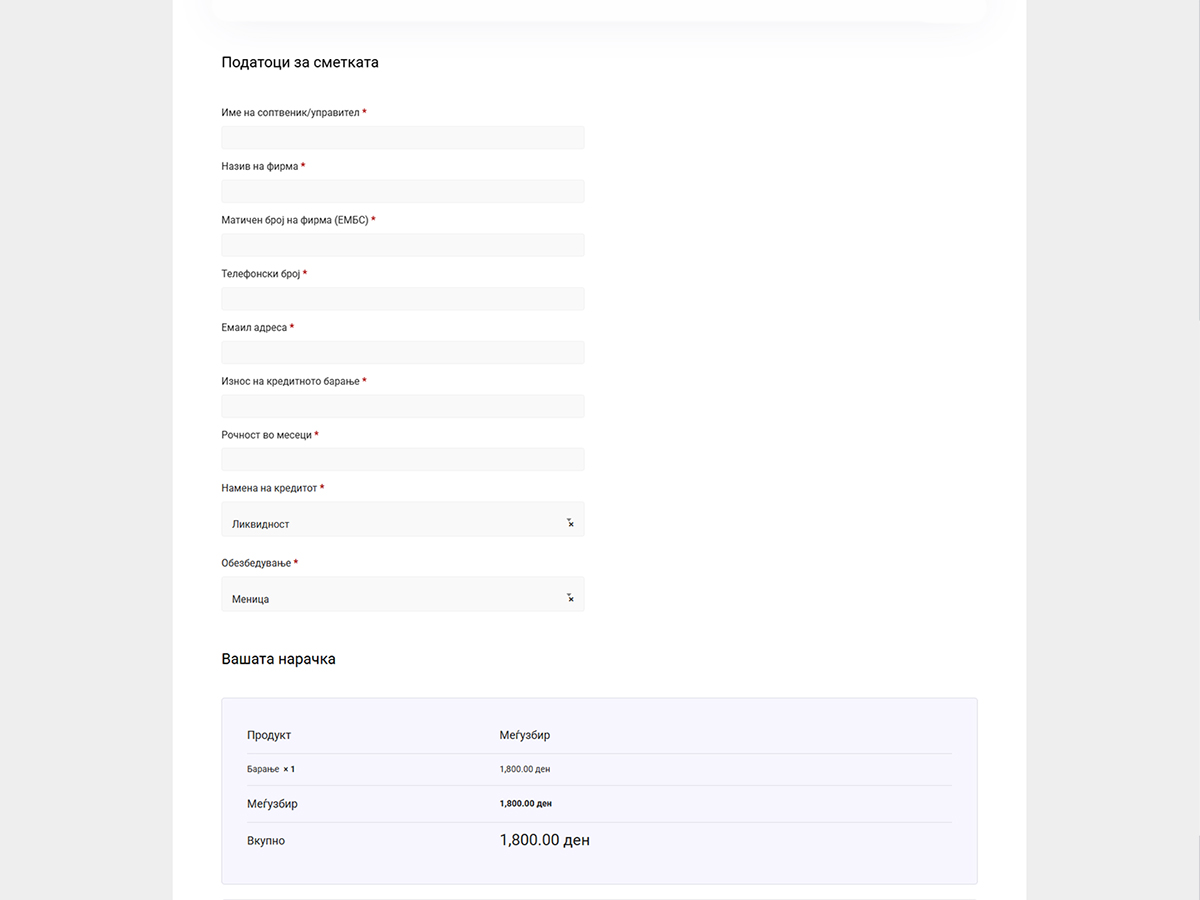Viewport: 1200px width, 900px height.
Task: Clear the Меница selection with the x icon
Action: [571, 599]
